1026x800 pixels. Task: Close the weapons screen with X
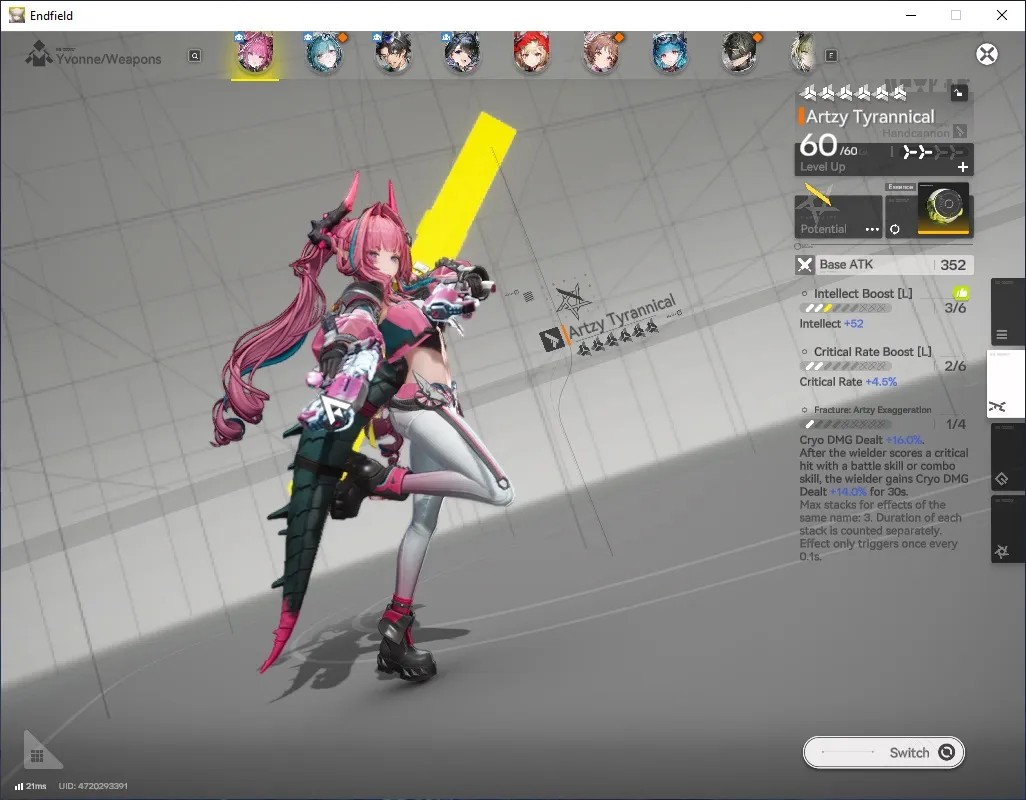(987, 54)
